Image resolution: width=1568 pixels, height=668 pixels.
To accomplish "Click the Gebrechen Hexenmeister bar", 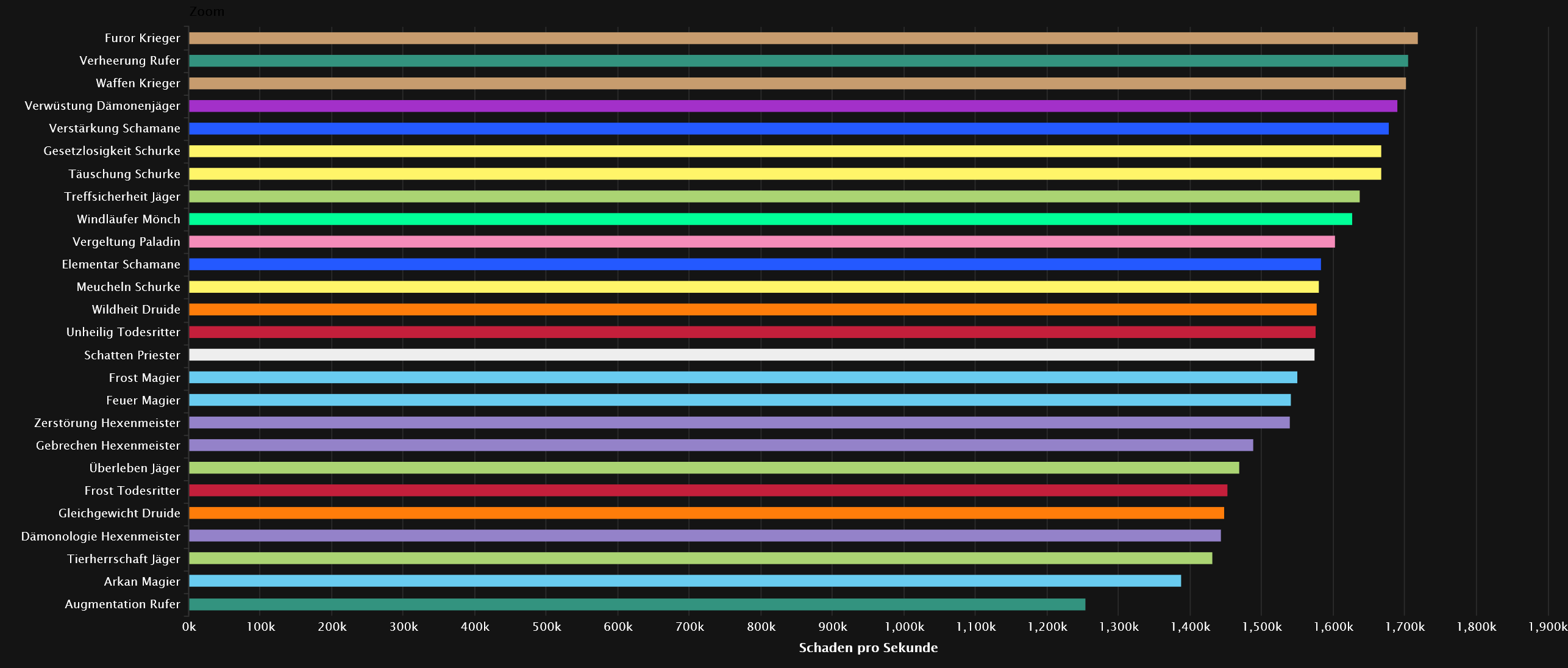I will (721, 445).
